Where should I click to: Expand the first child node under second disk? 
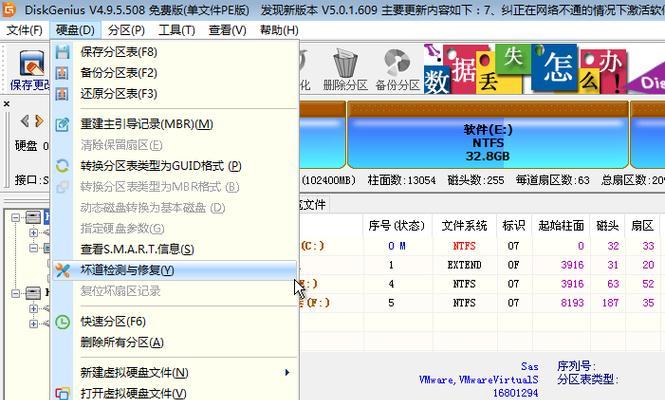point(33,308)
